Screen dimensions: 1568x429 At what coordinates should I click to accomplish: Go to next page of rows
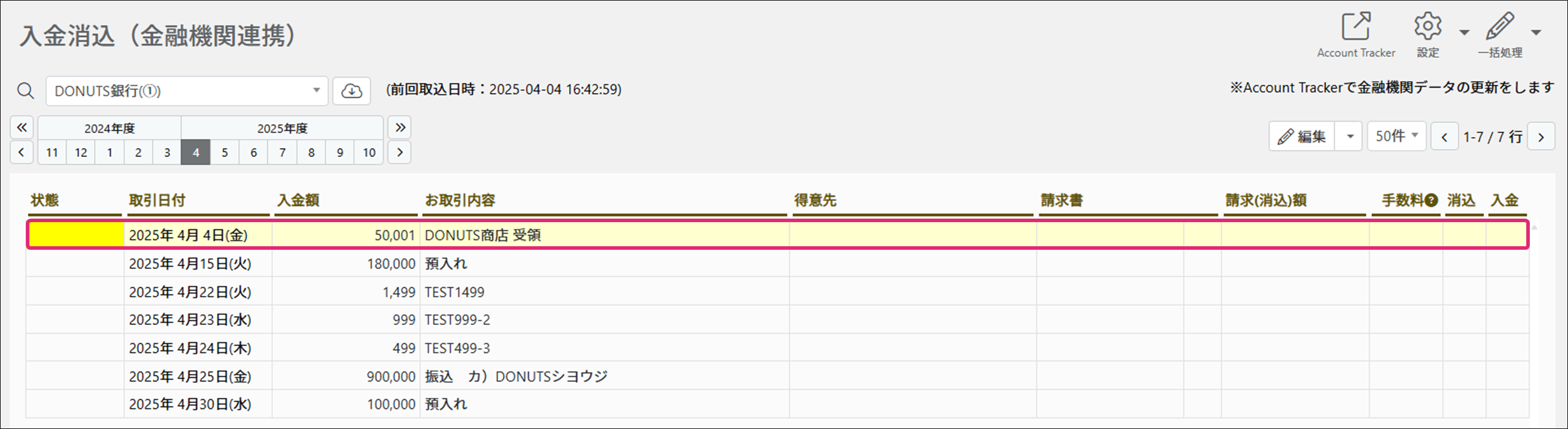1541,137
